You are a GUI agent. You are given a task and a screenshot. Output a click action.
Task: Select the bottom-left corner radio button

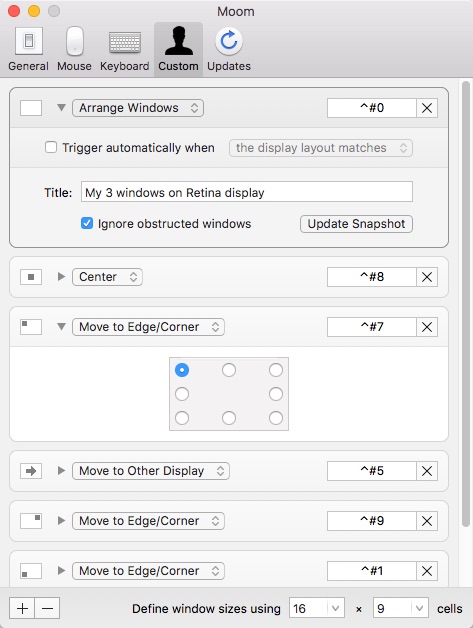(182, 418)
